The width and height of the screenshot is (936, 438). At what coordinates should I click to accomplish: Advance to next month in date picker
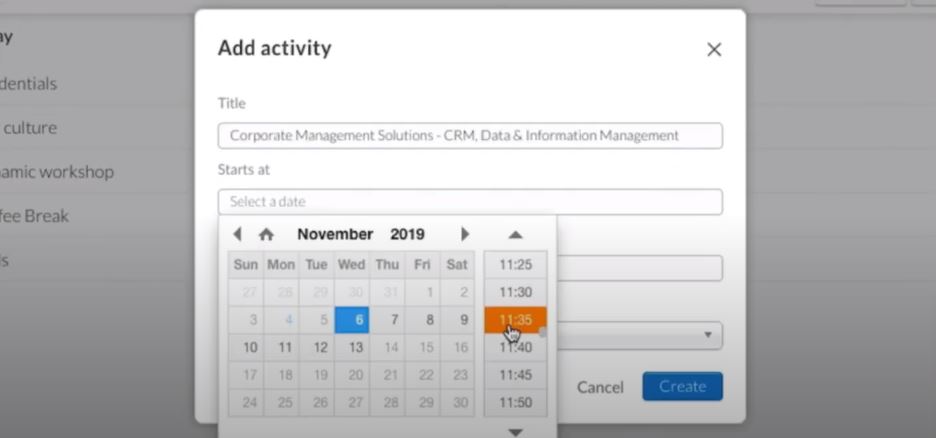465,234
